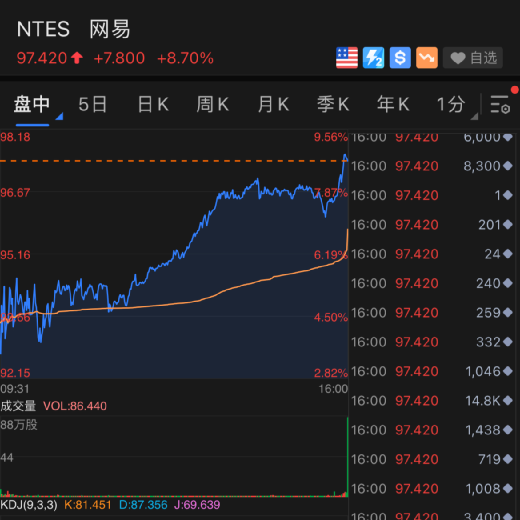The width and height of the screenshot is (520, 520).
Task: Click the trade row with volume 8,300
Action: click(432, 166)
